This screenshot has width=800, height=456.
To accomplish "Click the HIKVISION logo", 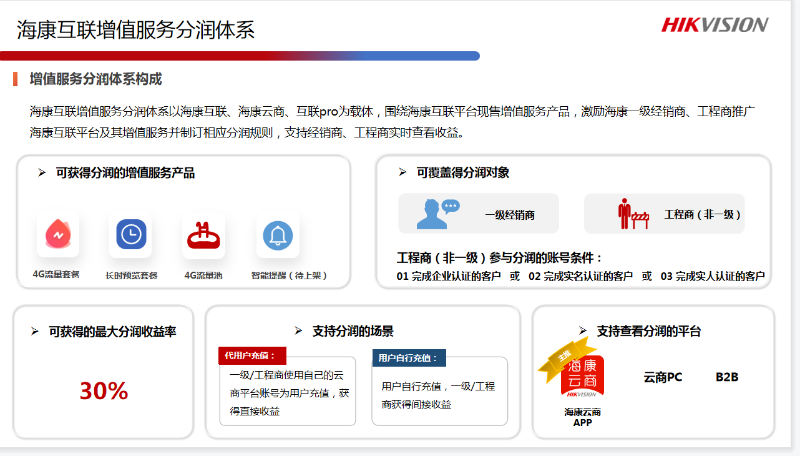I will pyautogui.click(x=714, y=25).
